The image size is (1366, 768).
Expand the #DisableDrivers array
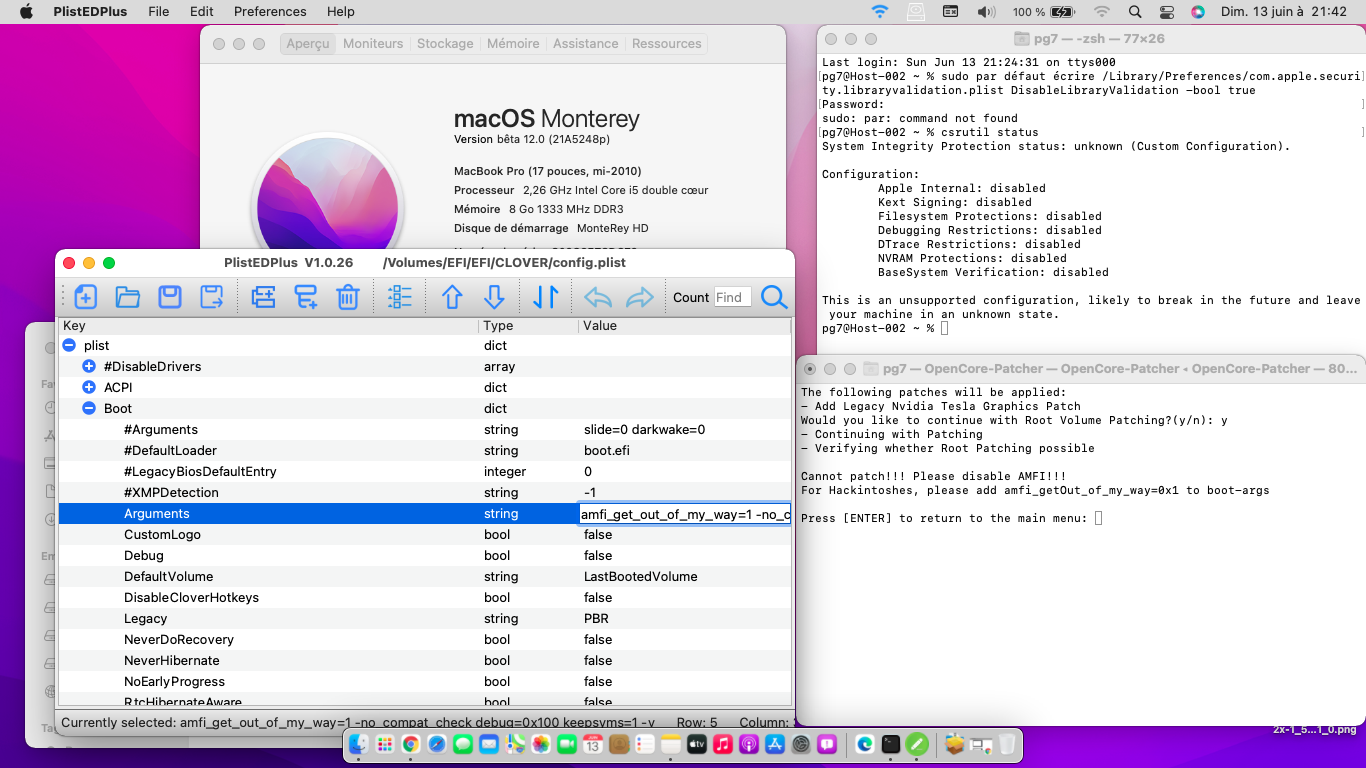point(89,366)
